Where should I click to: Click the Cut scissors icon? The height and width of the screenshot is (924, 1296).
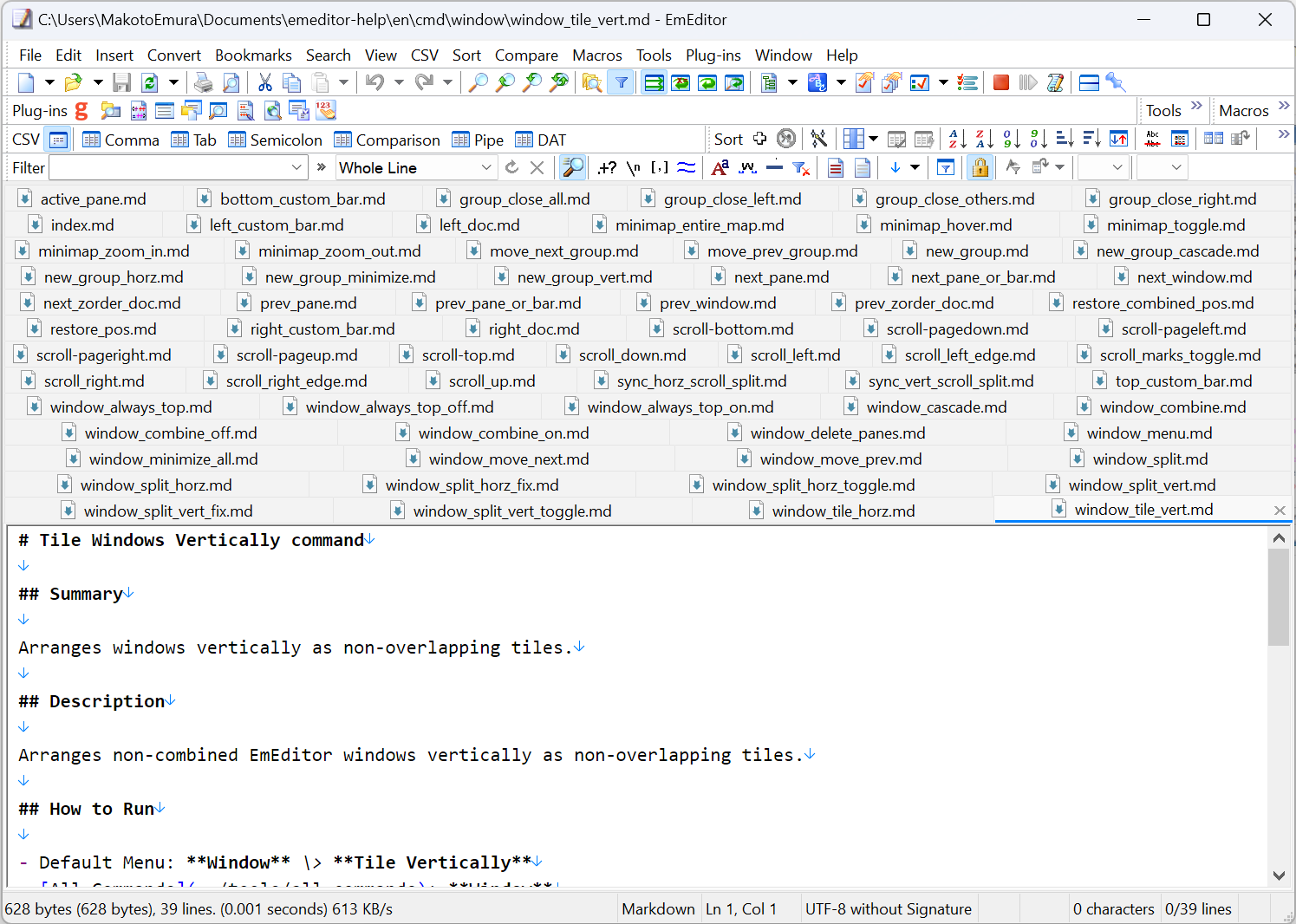click(x=265, y=82)
